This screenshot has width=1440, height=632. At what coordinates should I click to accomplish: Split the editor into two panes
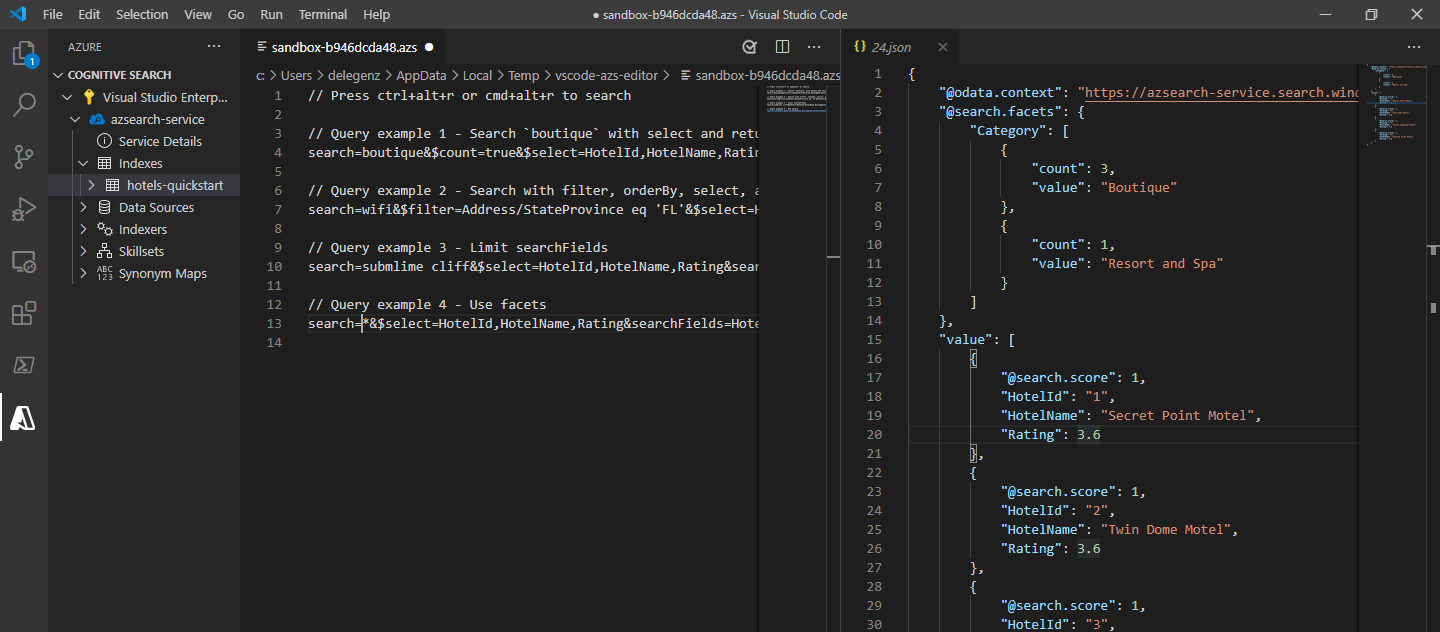click(x=781, y=46)
